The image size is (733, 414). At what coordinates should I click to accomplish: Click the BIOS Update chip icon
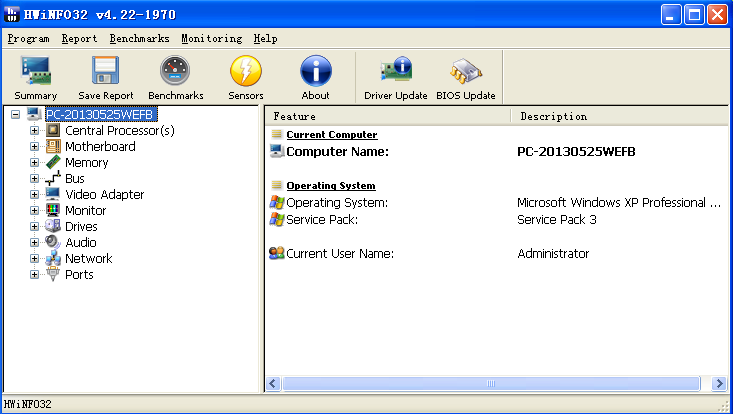tap(466, 78)
